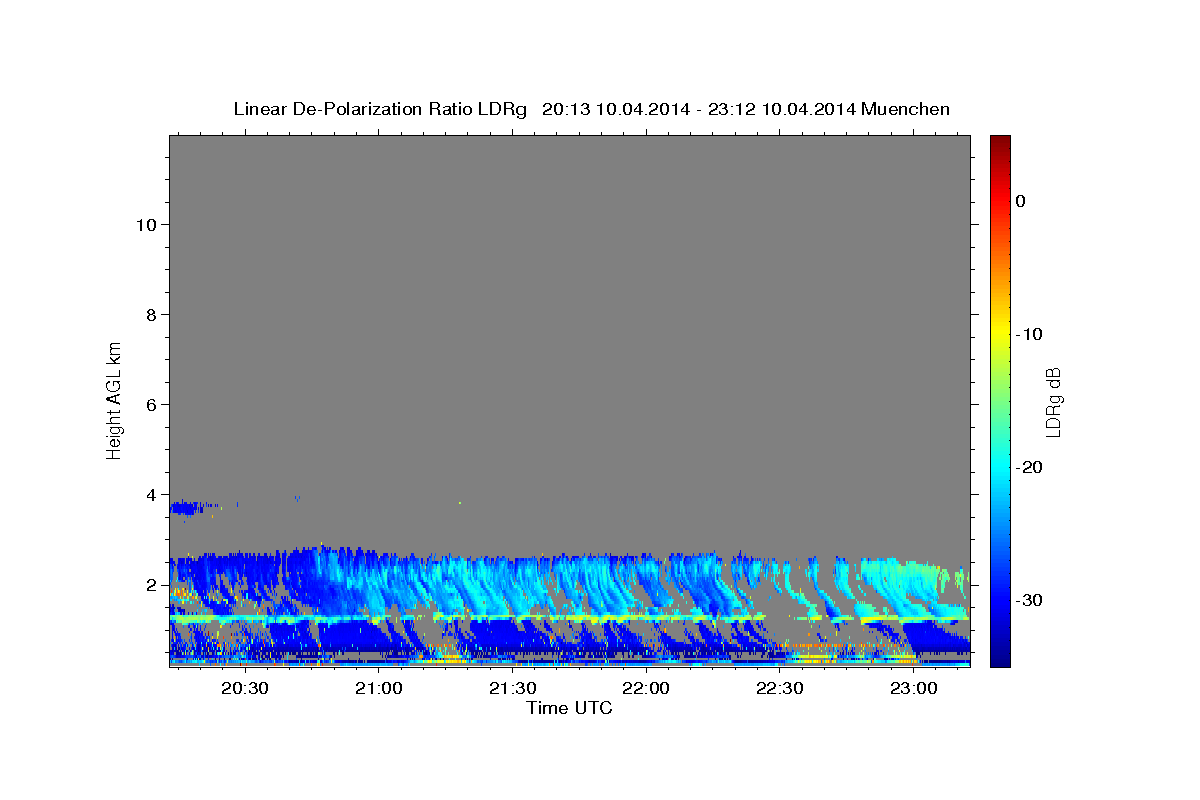Click the colorbar value -20
The height and width of the screenshot is (800, 1200).
click(x=1030, y=467)
